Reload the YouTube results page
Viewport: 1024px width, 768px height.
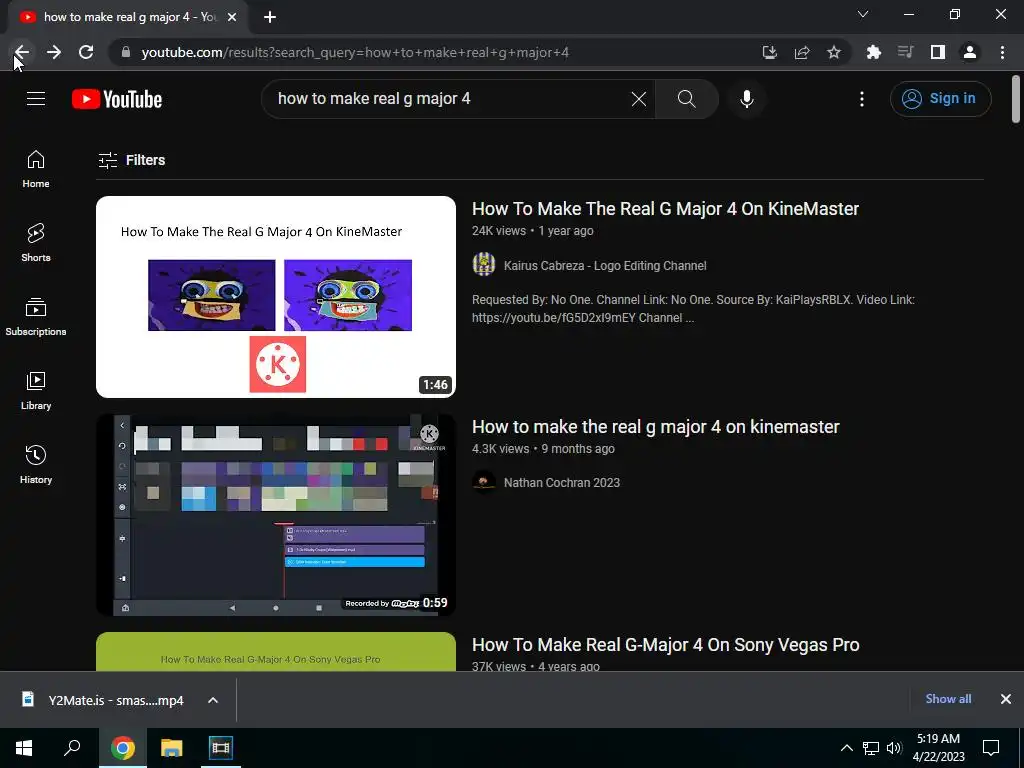[x=86, y=52]
